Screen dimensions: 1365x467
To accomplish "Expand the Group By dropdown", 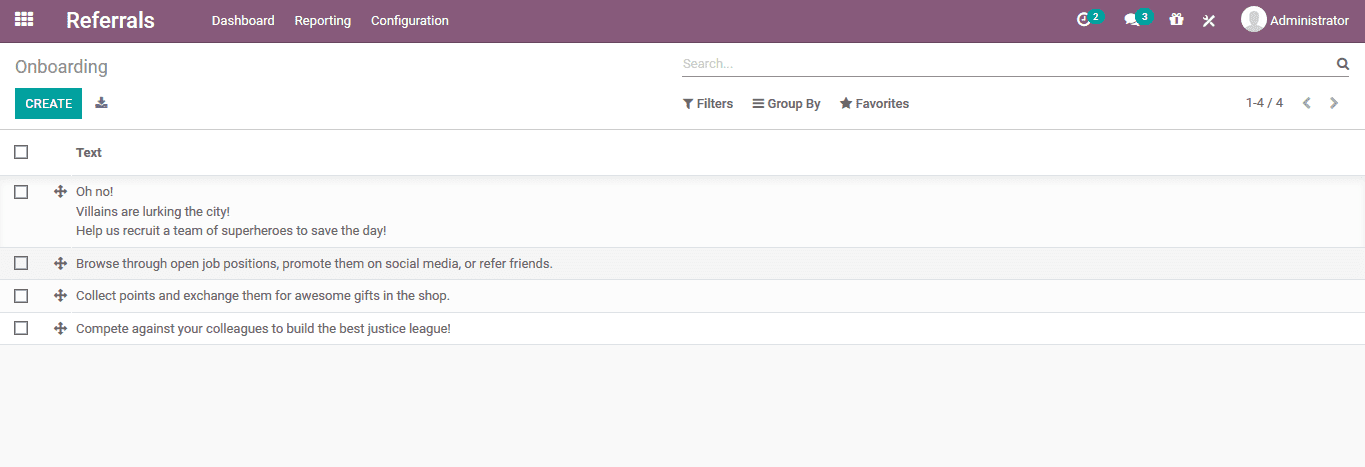I will 786,104.
